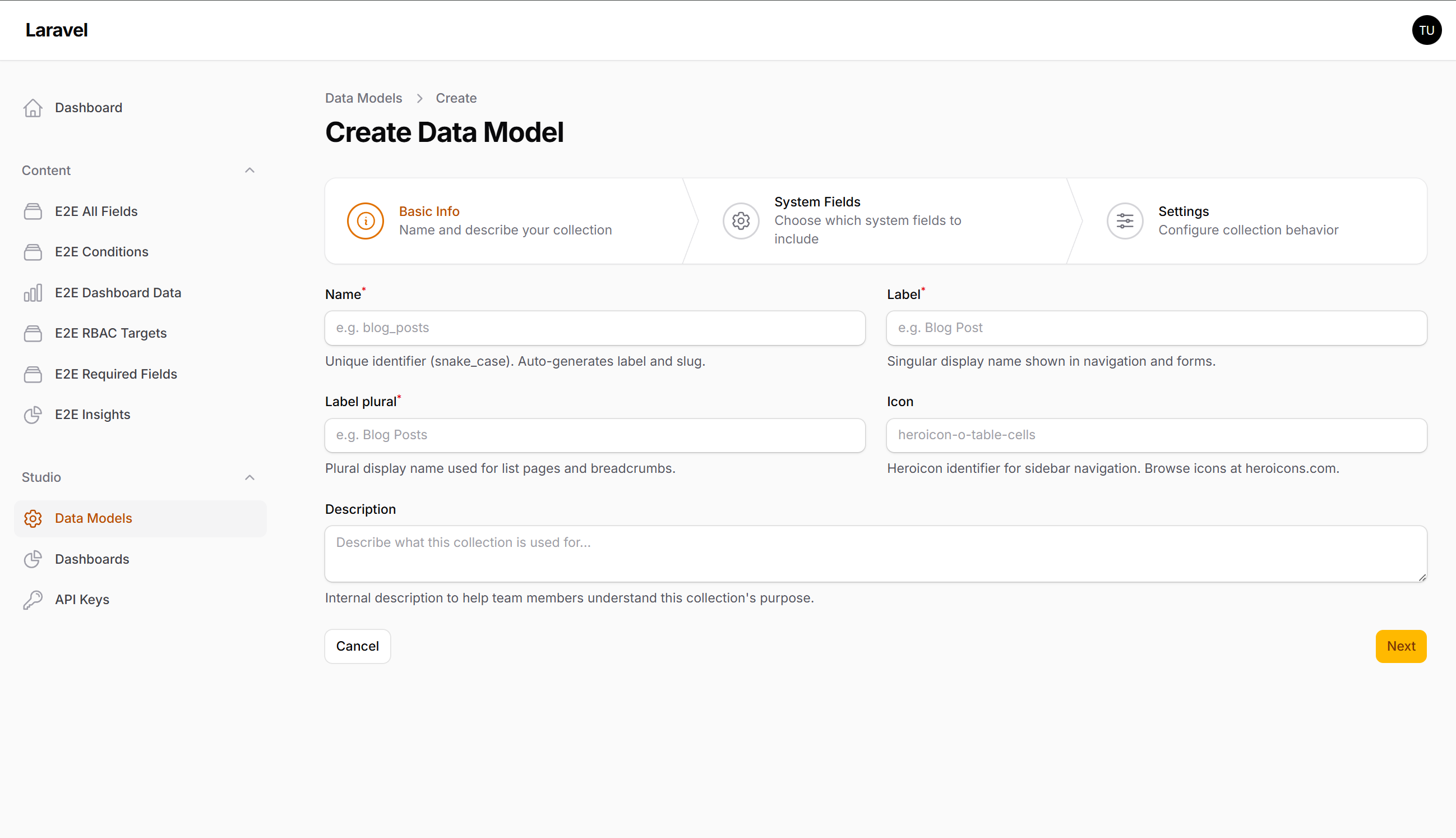Open the TU user avatar menu
The image size is (1456, 838).
tap(1426, 30)
